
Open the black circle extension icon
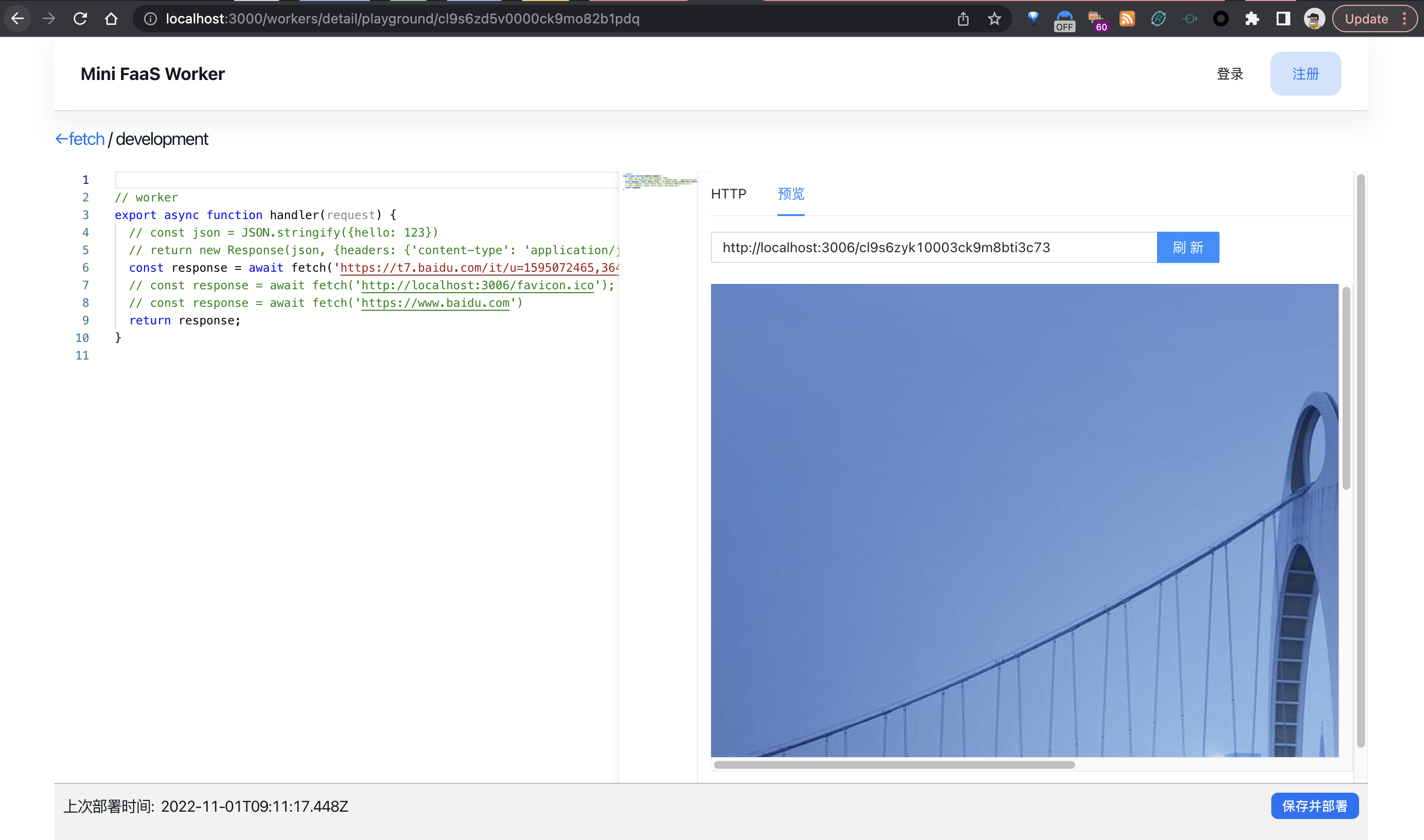pos(1221,19)
